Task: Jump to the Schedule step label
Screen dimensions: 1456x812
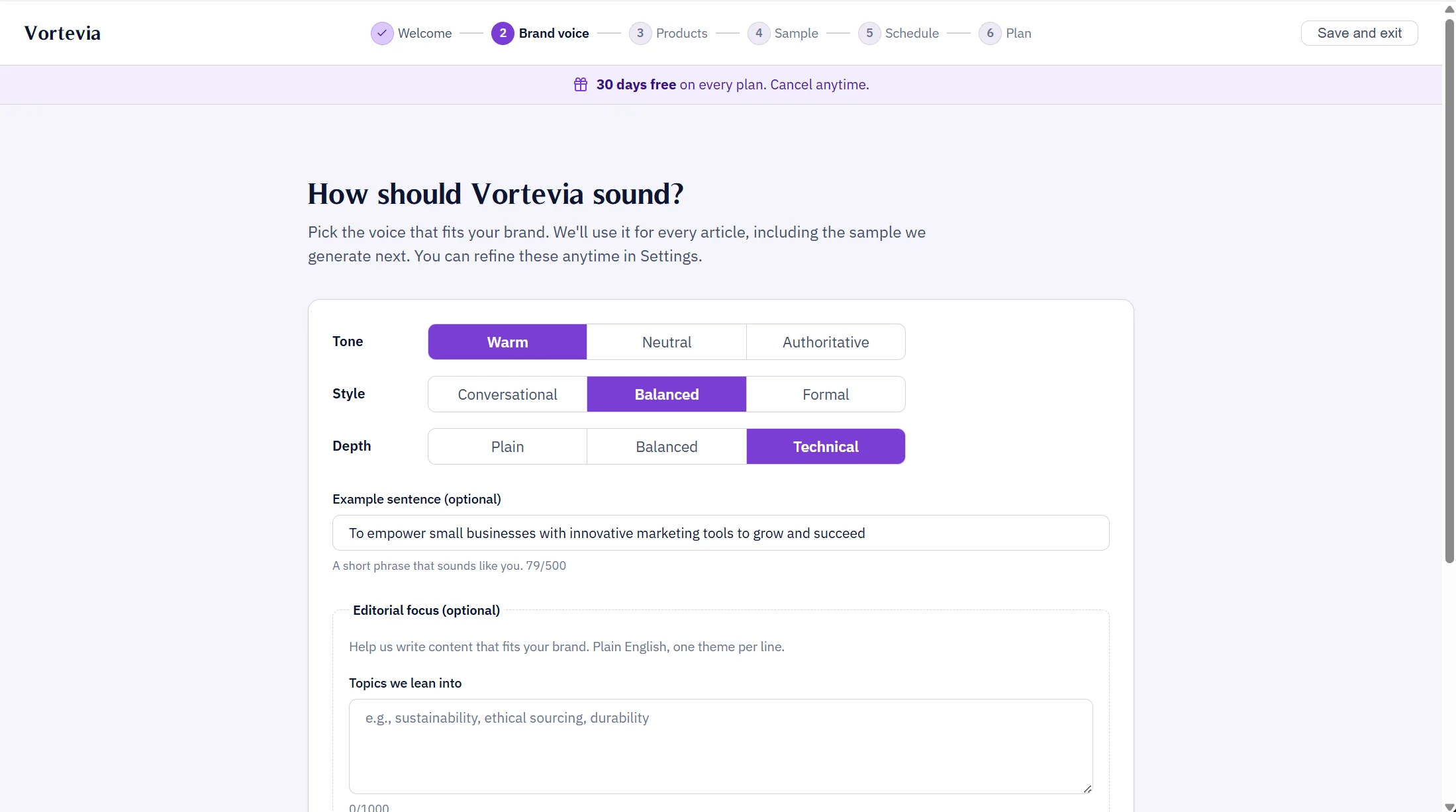Action: 912,33
